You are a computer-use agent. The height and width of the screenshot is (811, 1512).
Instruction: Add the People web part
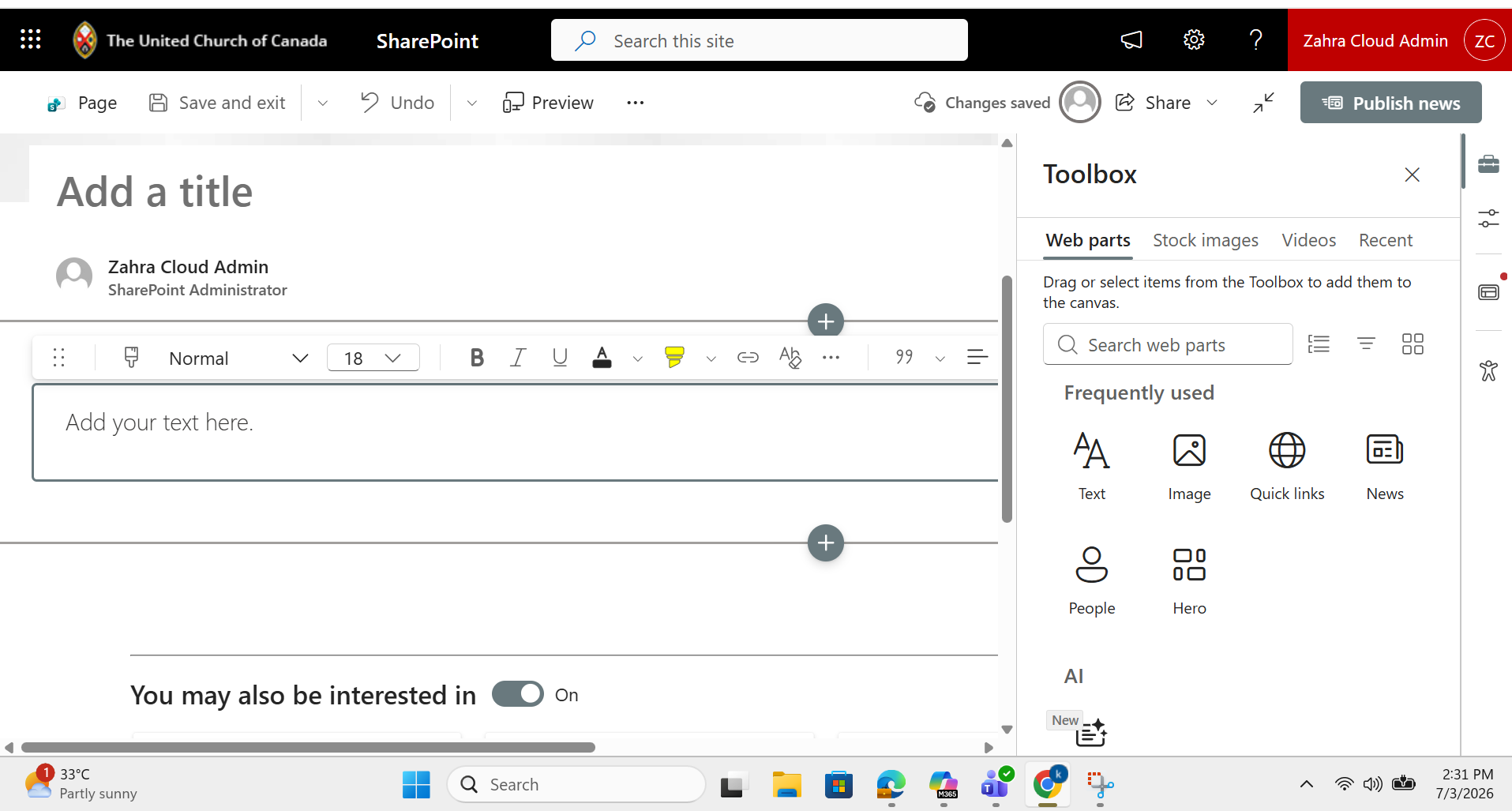point(1092,580)
